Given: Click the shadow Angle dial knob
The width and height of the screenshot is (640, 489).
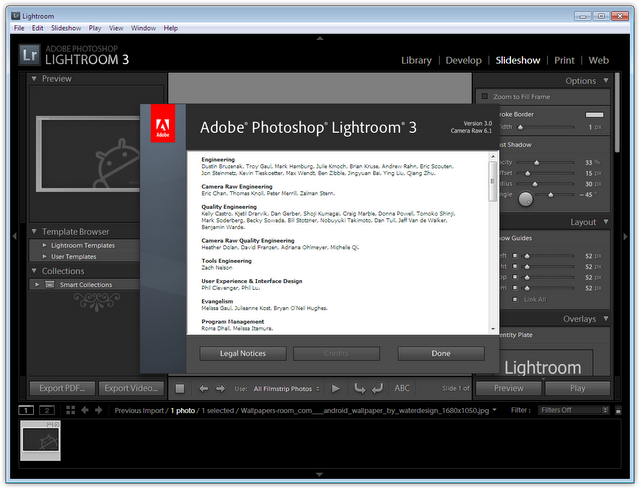Looking at the screenshot, I should [526, 199].
